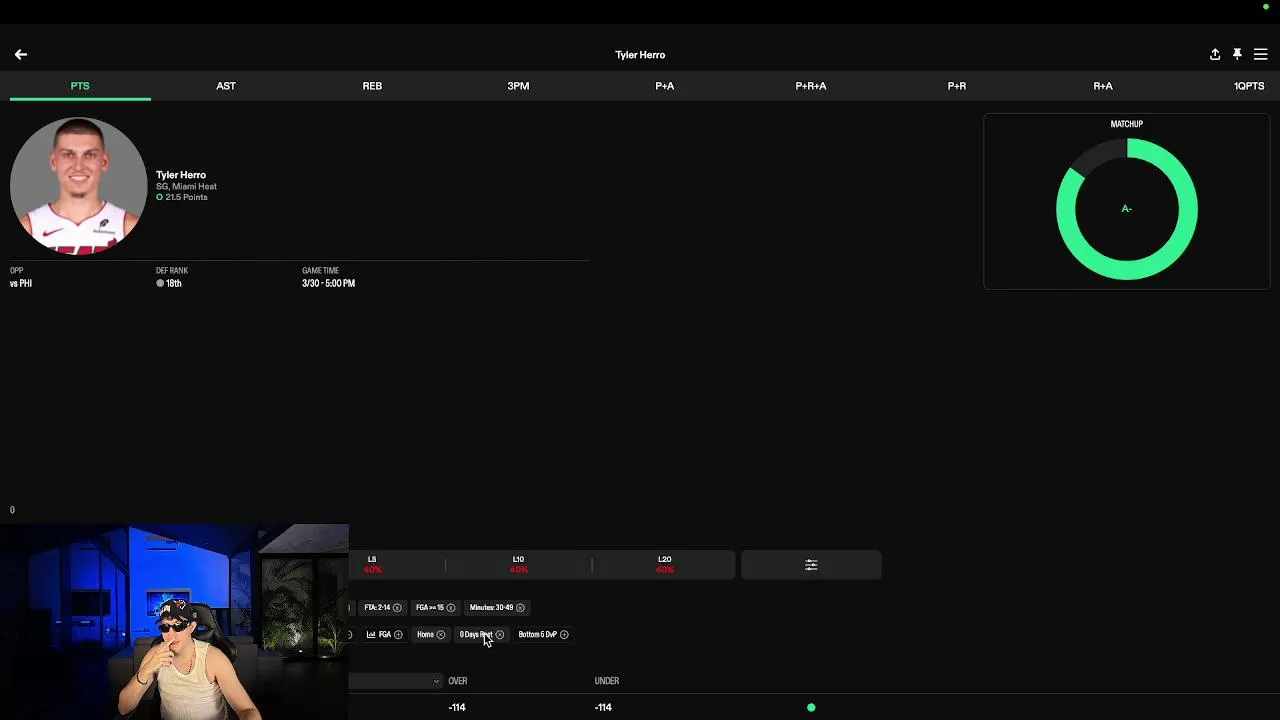This screenshot has width=1280, height=720.
Task: Click Tyler Herro's player headshot
Action: 78,186
